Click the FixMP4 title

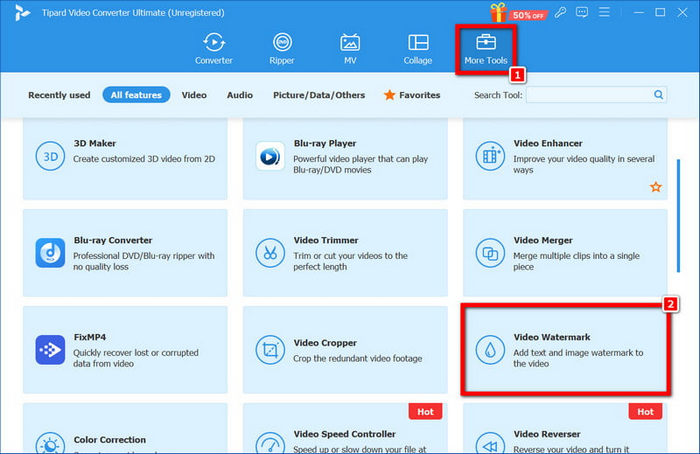(x=90, y=337)
